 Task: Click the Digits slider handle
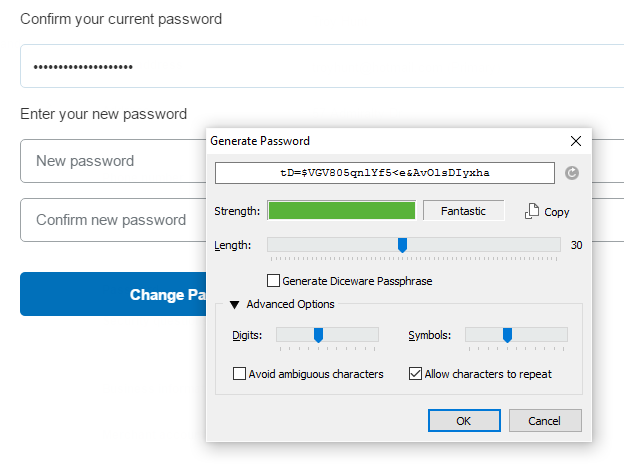point(318,335)
